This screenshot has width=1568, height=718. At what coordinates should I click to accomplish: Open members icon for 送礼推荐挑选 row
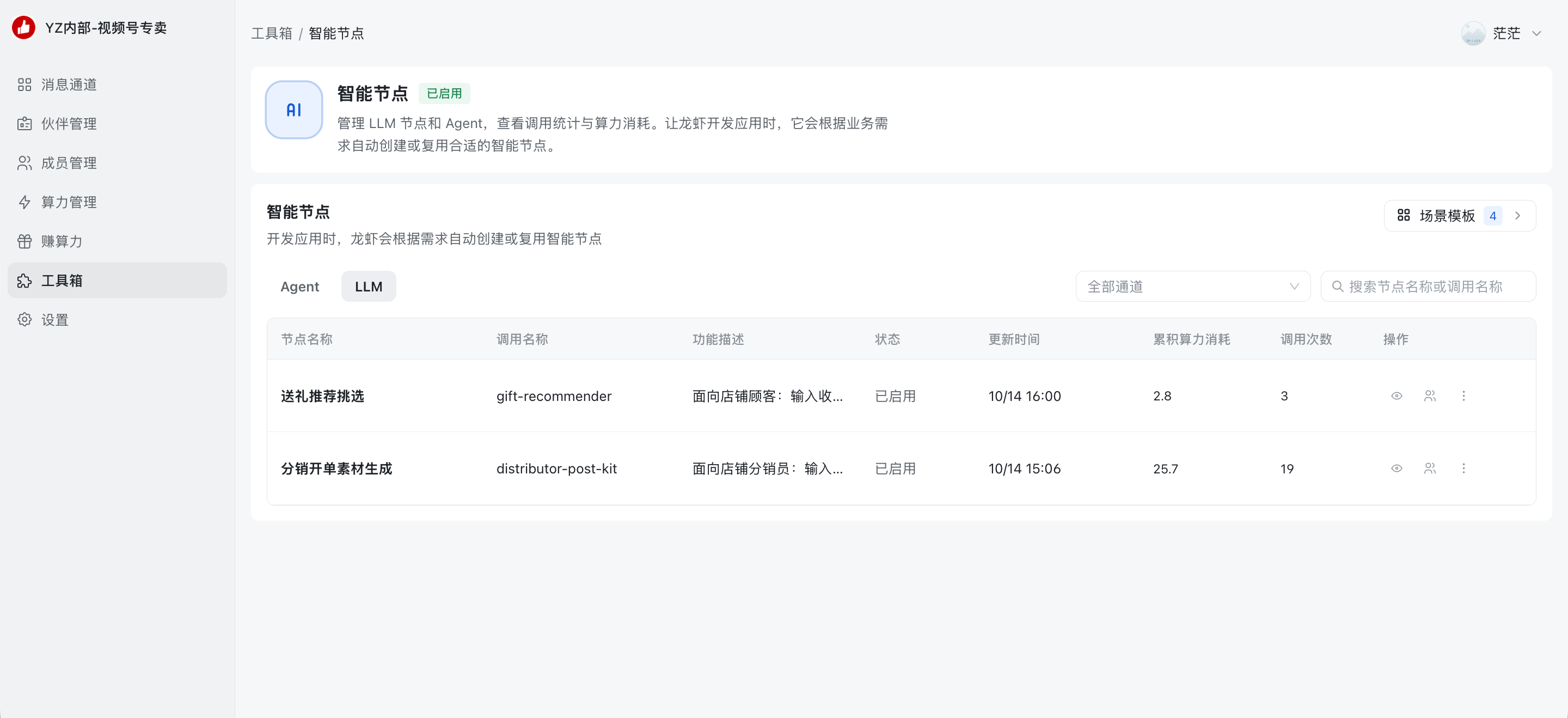coord(1430,396)
